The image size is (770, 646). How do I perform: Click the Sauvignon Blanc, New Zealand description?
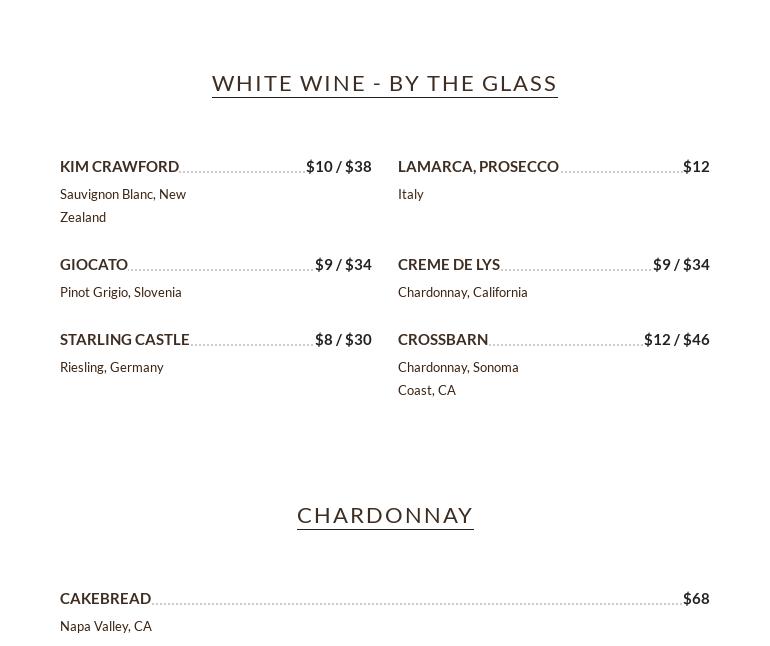pos(122,205)
